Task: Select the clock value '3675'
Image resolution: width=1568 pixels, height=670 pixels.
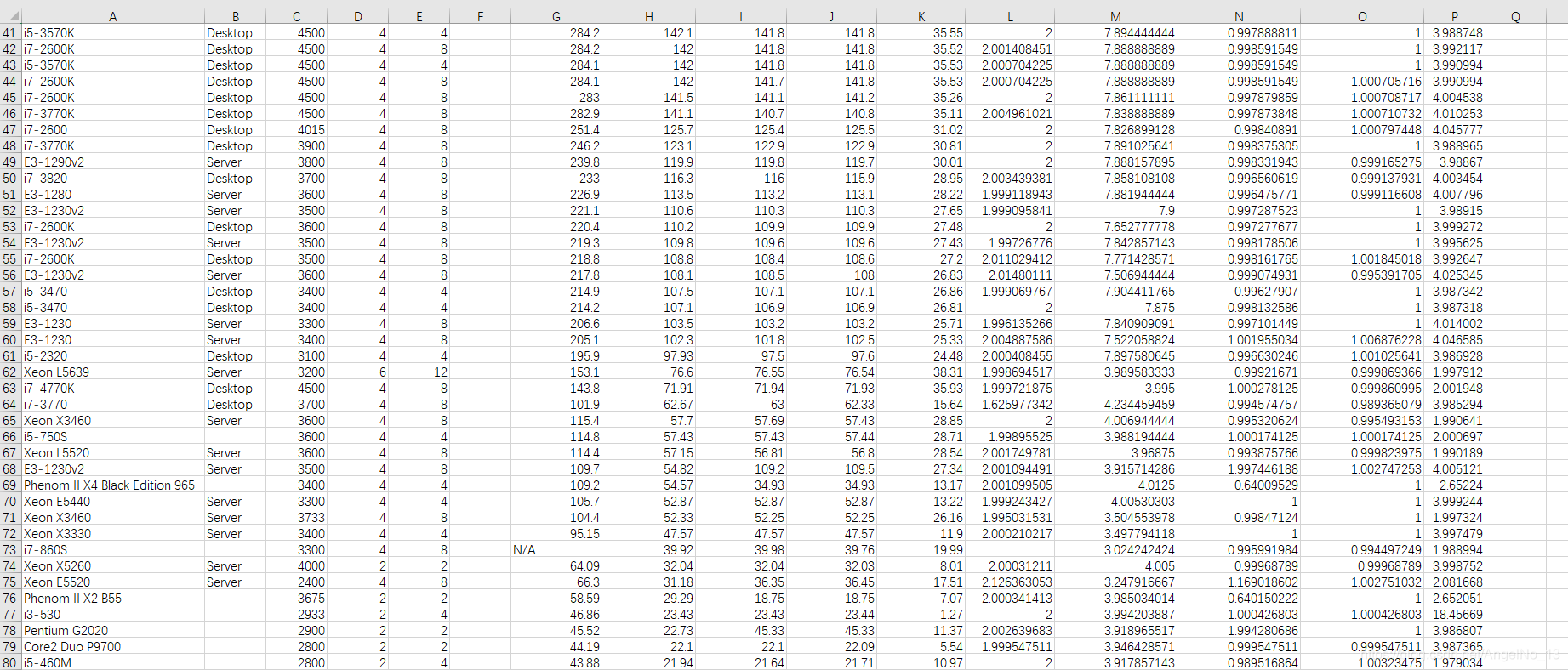Action: click(x=297, y=599)
